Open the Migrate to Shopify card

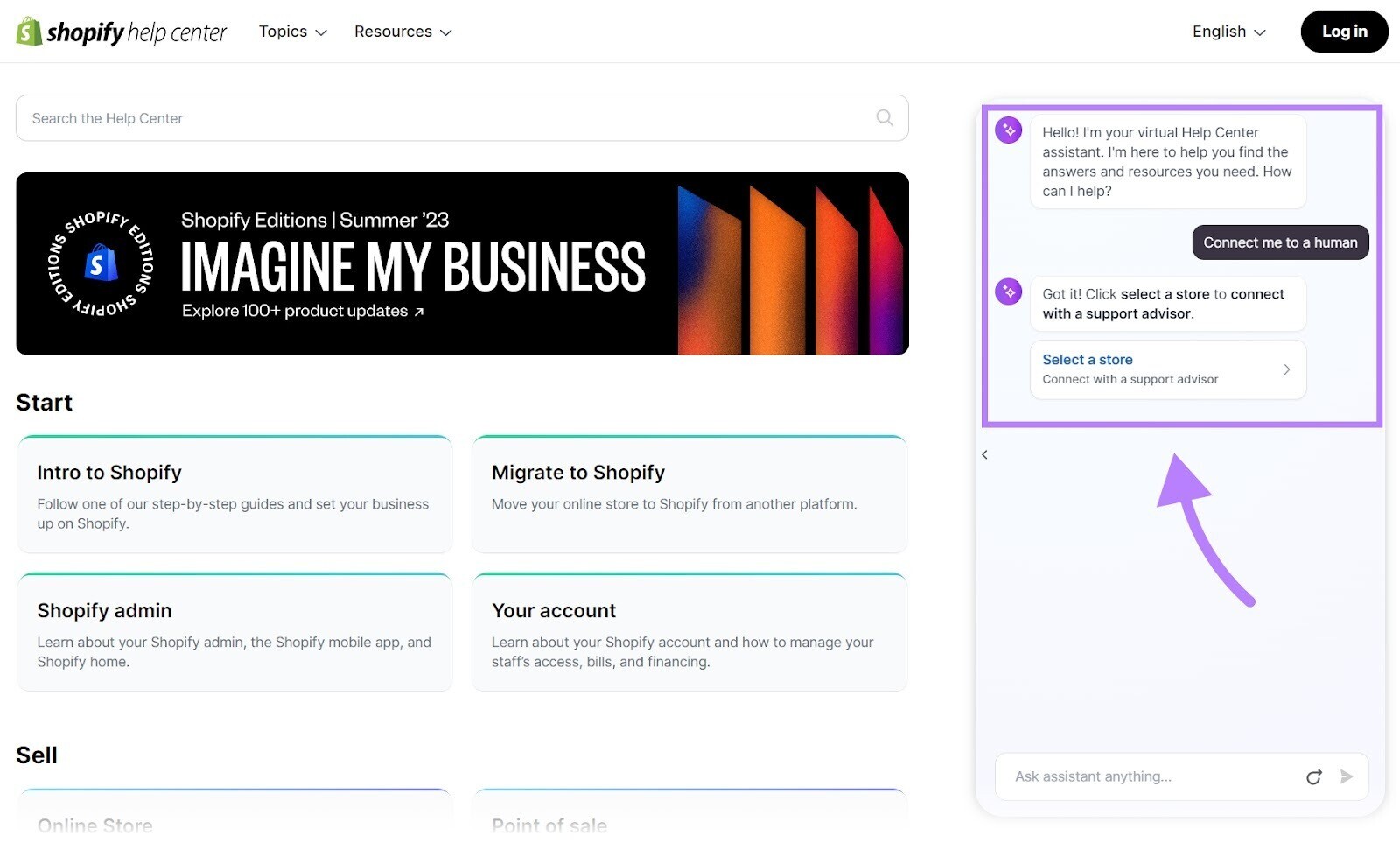click(x=689, y=494)
